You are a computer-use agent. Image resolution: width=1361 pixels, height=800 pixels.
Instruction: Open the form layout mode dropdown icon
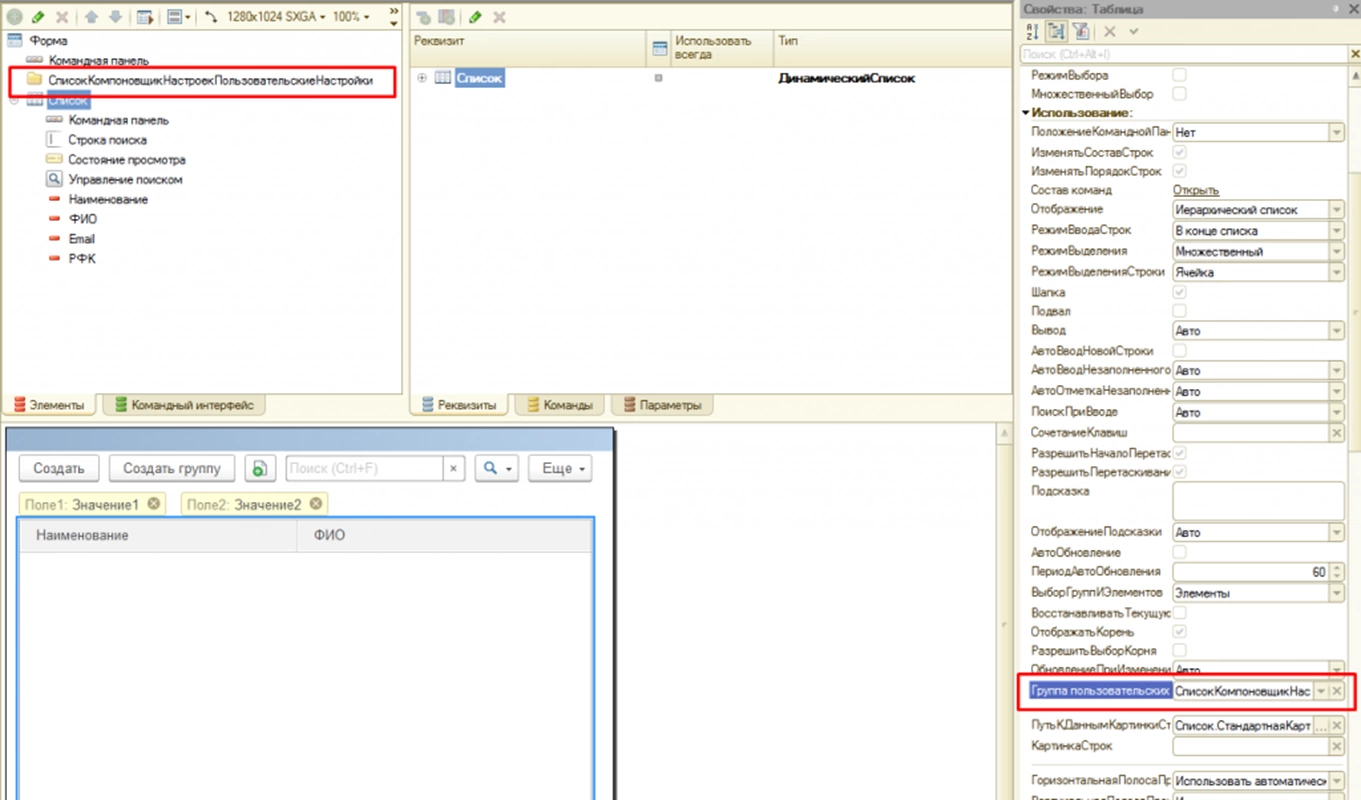tap(179, 17)
